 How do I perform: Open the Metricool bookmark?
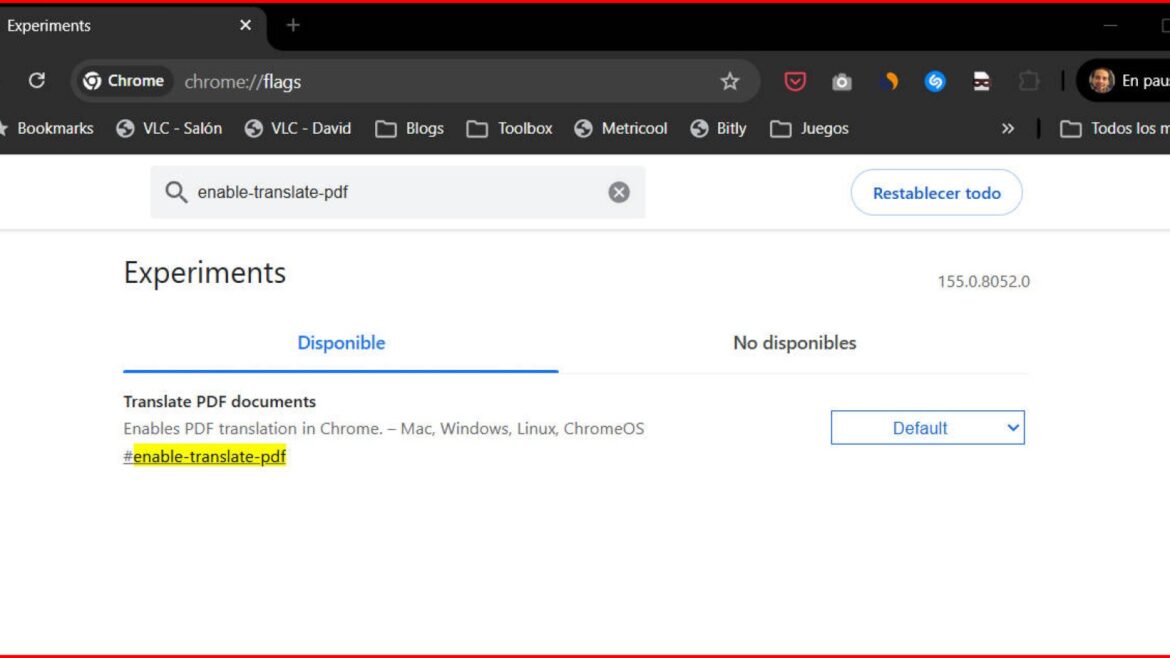(x=621, y=128)
